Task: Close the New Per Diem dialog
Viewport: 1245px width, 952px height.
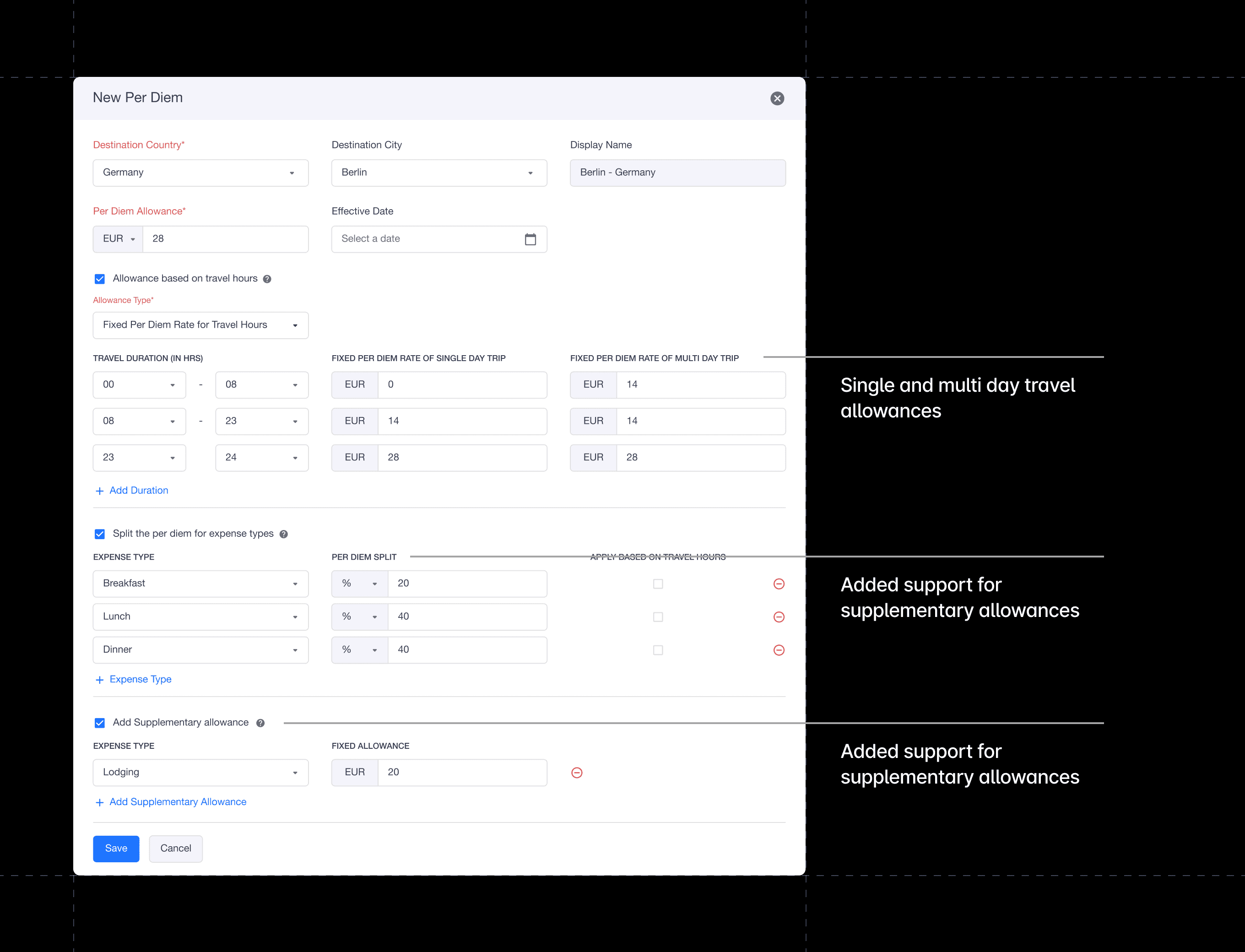Action: [x=777, y=98]
